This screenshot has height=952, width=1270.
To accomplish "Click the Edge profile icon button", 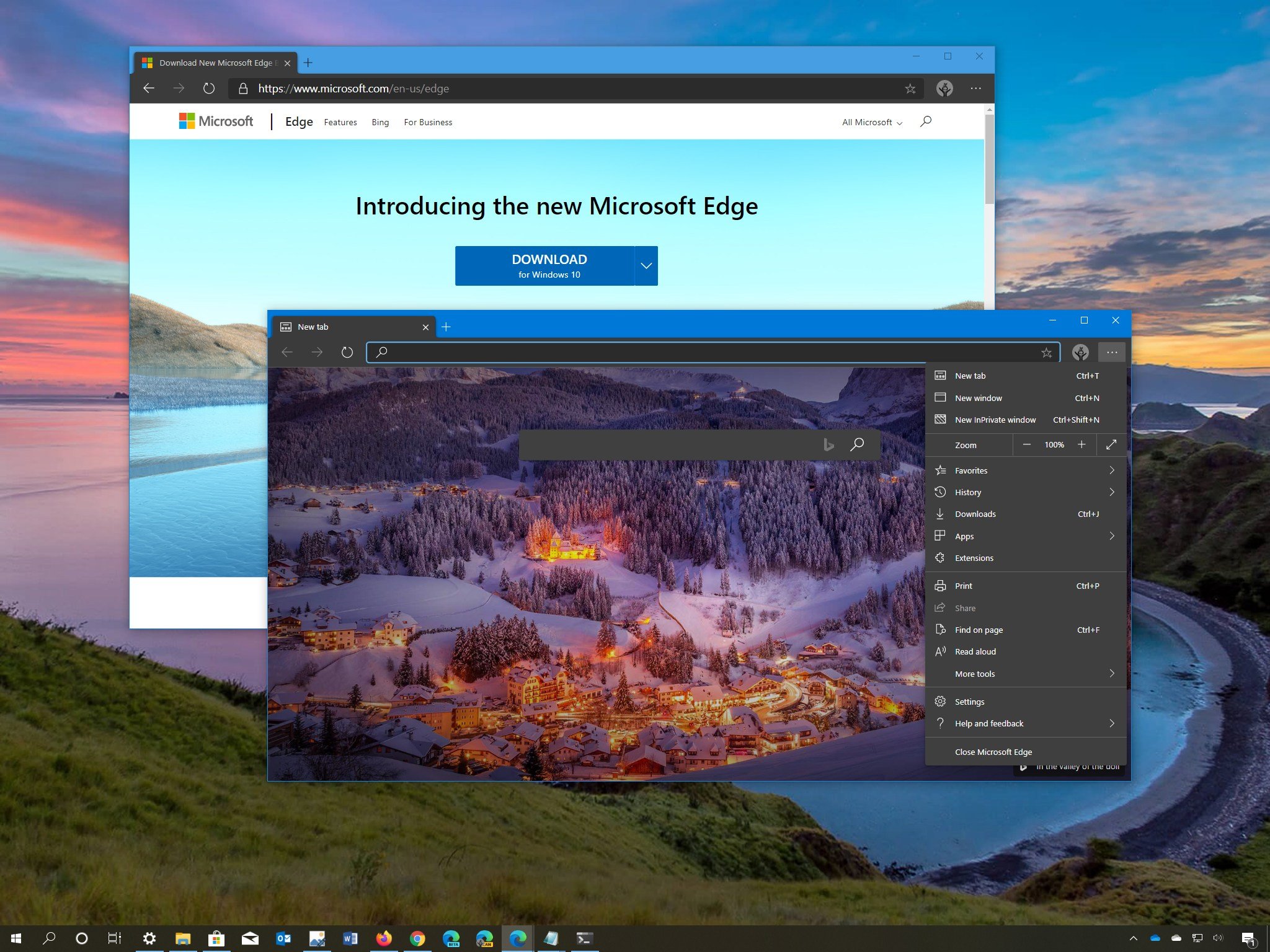I will pyautogui.click(x=1080, y=352).
